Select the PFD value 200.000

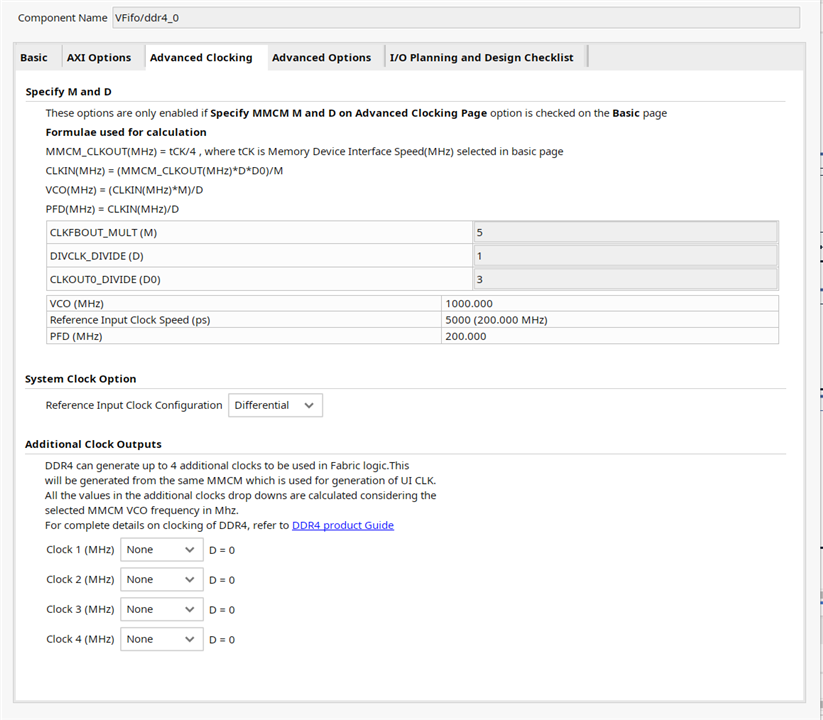point(466,336)
